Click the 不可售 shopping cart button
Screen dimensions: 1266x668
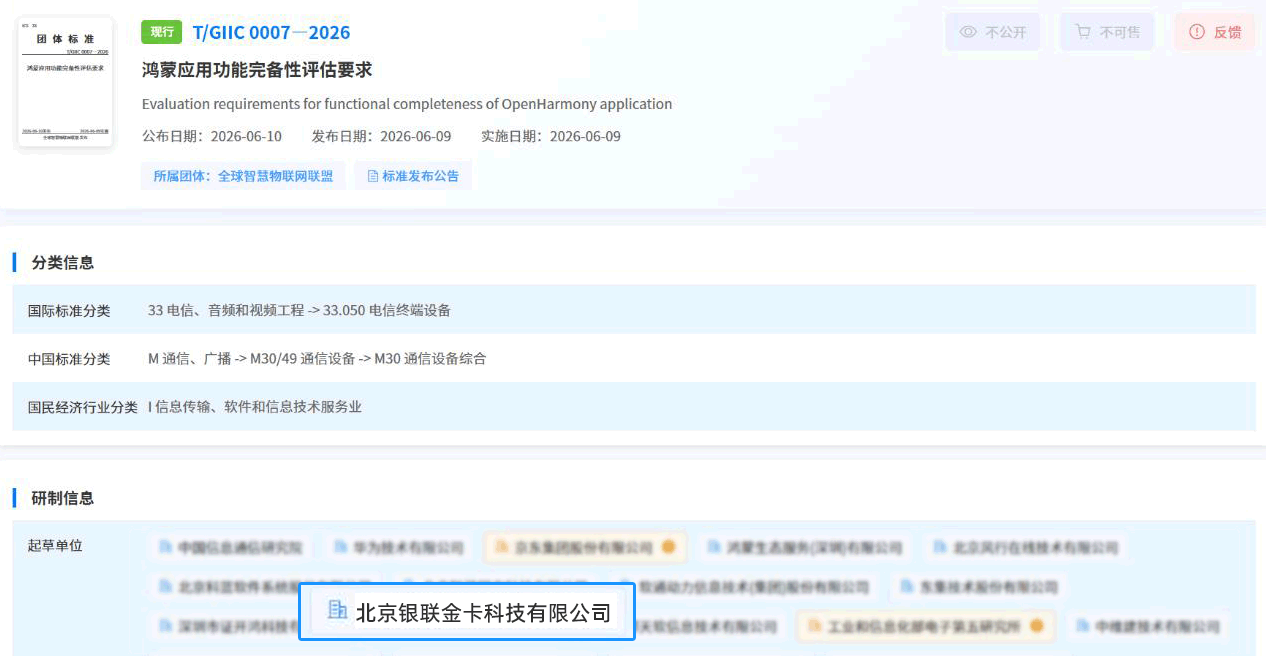coord(1107,32)
